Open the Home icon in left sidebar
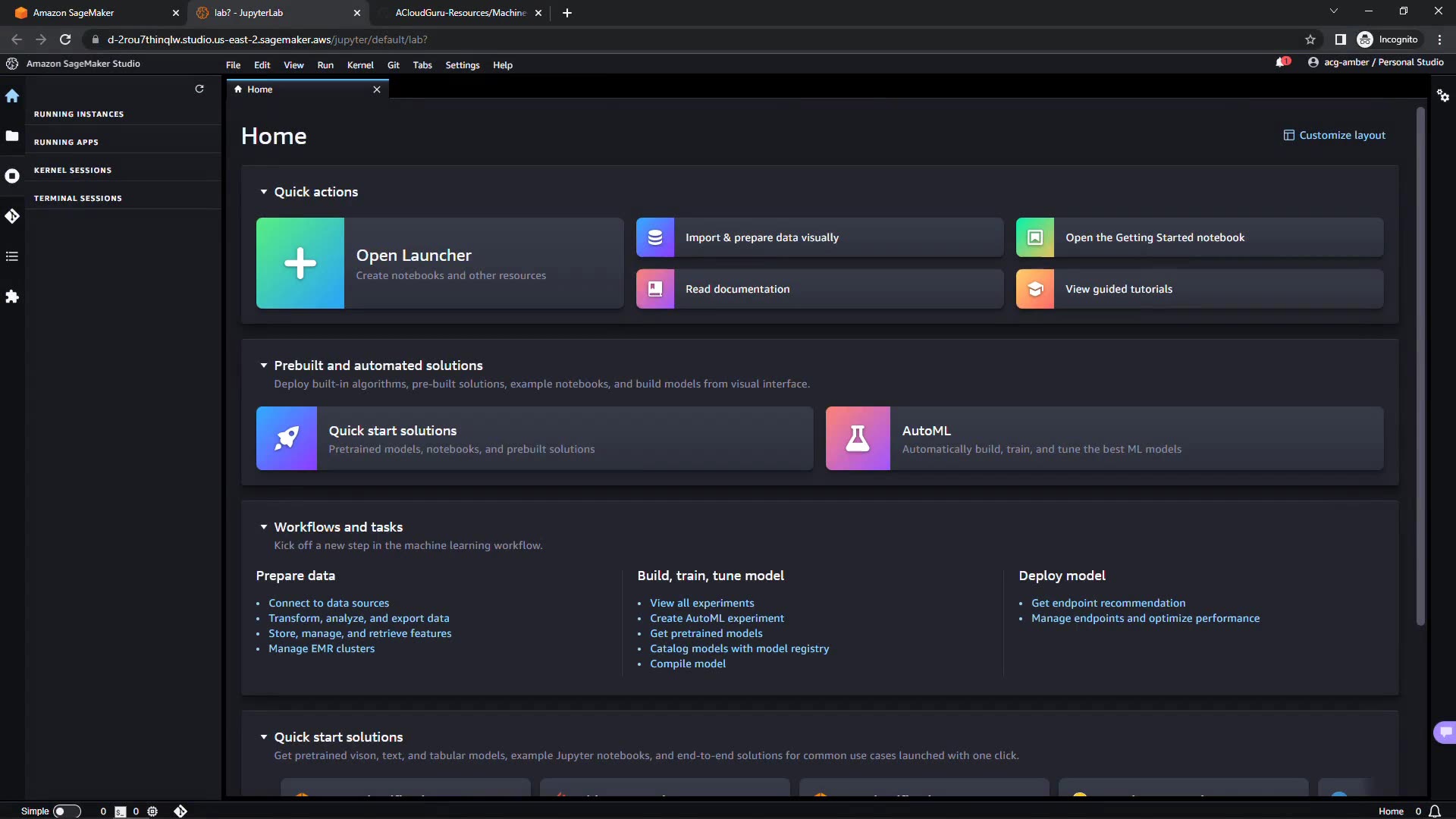1456x819 pixels. point(12,96)
